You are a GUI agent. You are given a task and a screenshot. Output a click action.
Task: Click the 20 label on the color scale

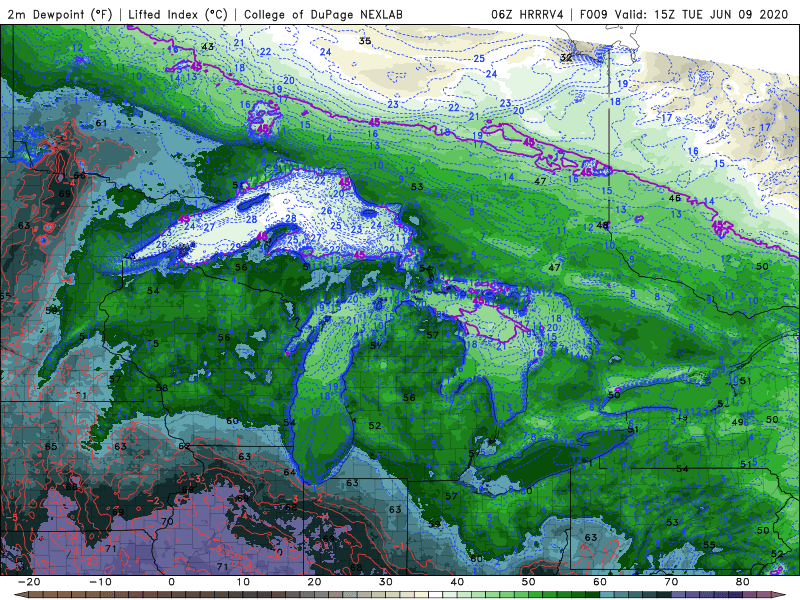click(314, 582)
